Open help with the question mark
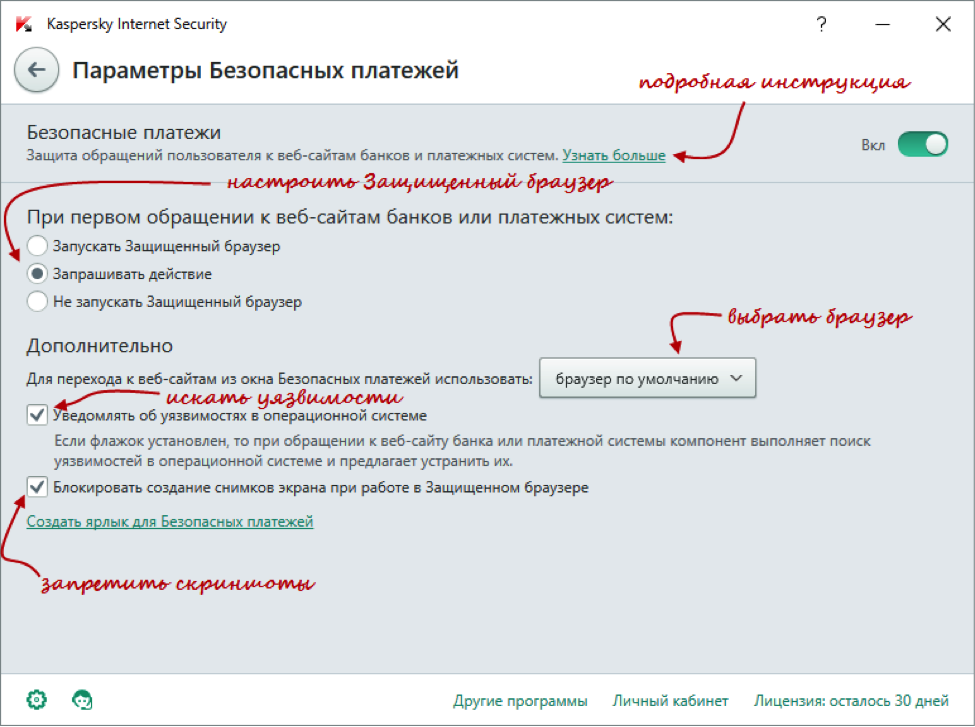Screen dimensions: 975x727 click(821, 24)
